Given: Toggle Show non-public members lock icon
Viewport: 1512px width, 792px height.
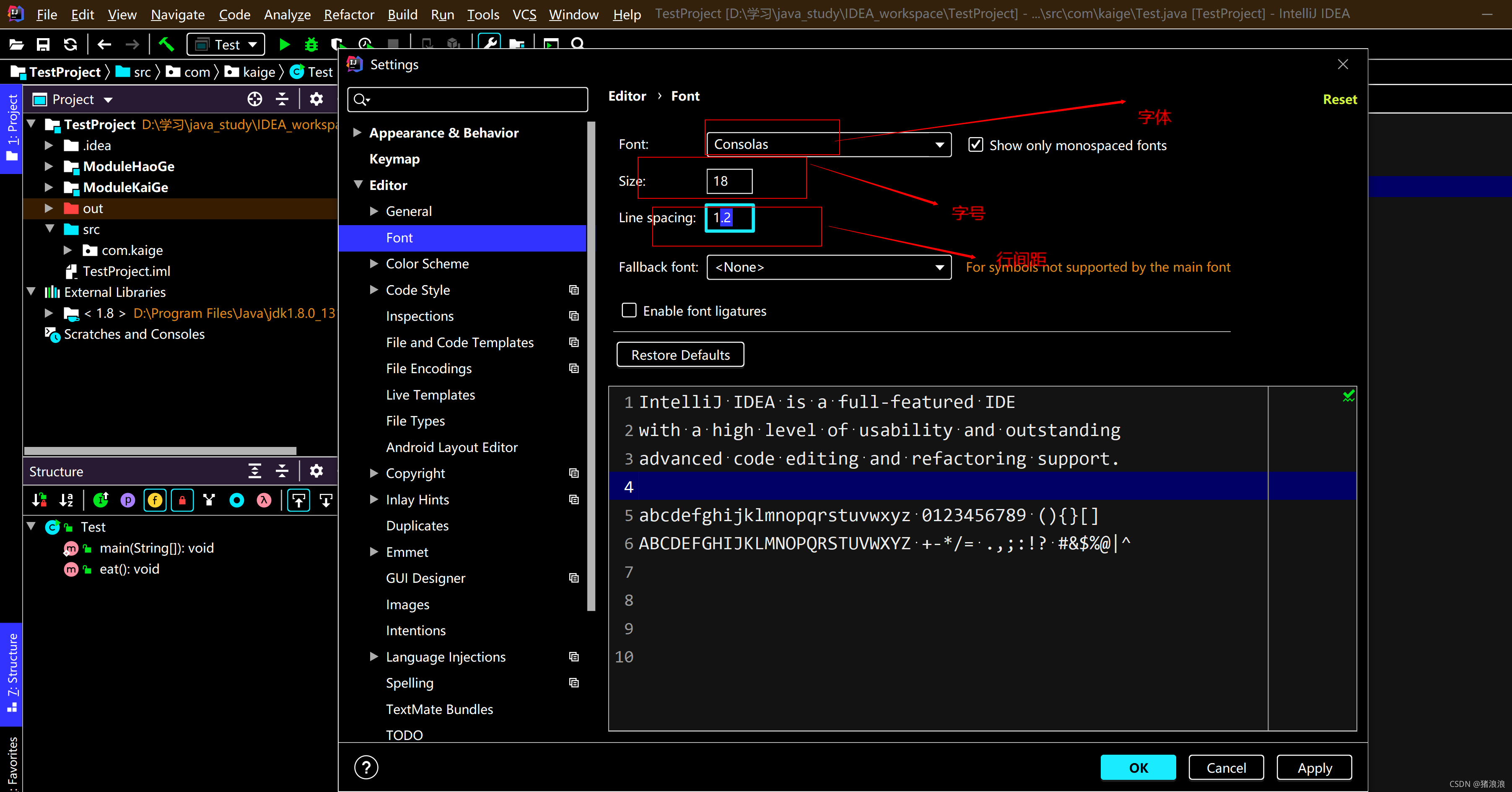Looking at the screenshot, I should (182, 500).
